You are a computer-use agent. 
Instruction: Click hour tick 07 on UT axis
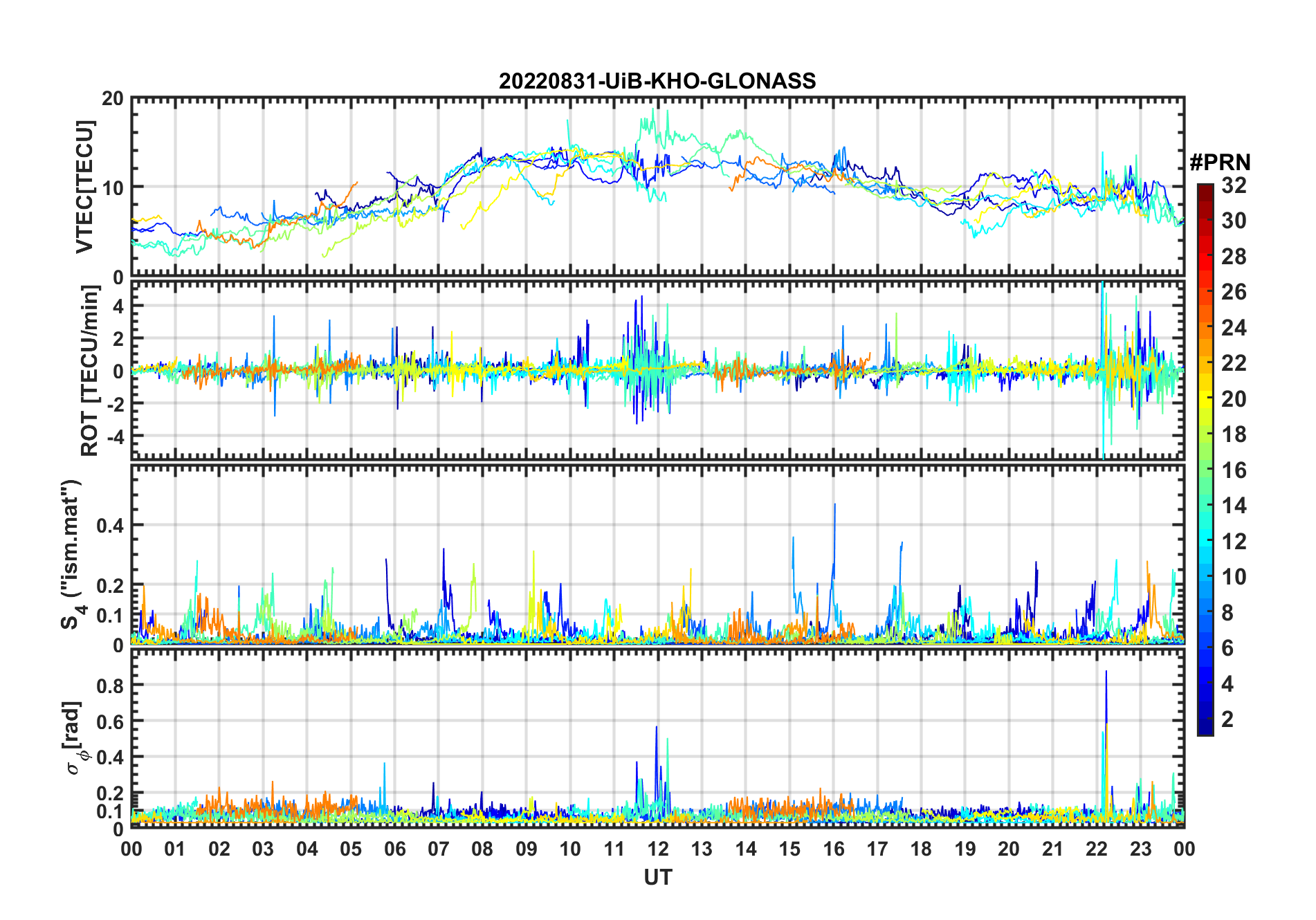pos(439,849)
